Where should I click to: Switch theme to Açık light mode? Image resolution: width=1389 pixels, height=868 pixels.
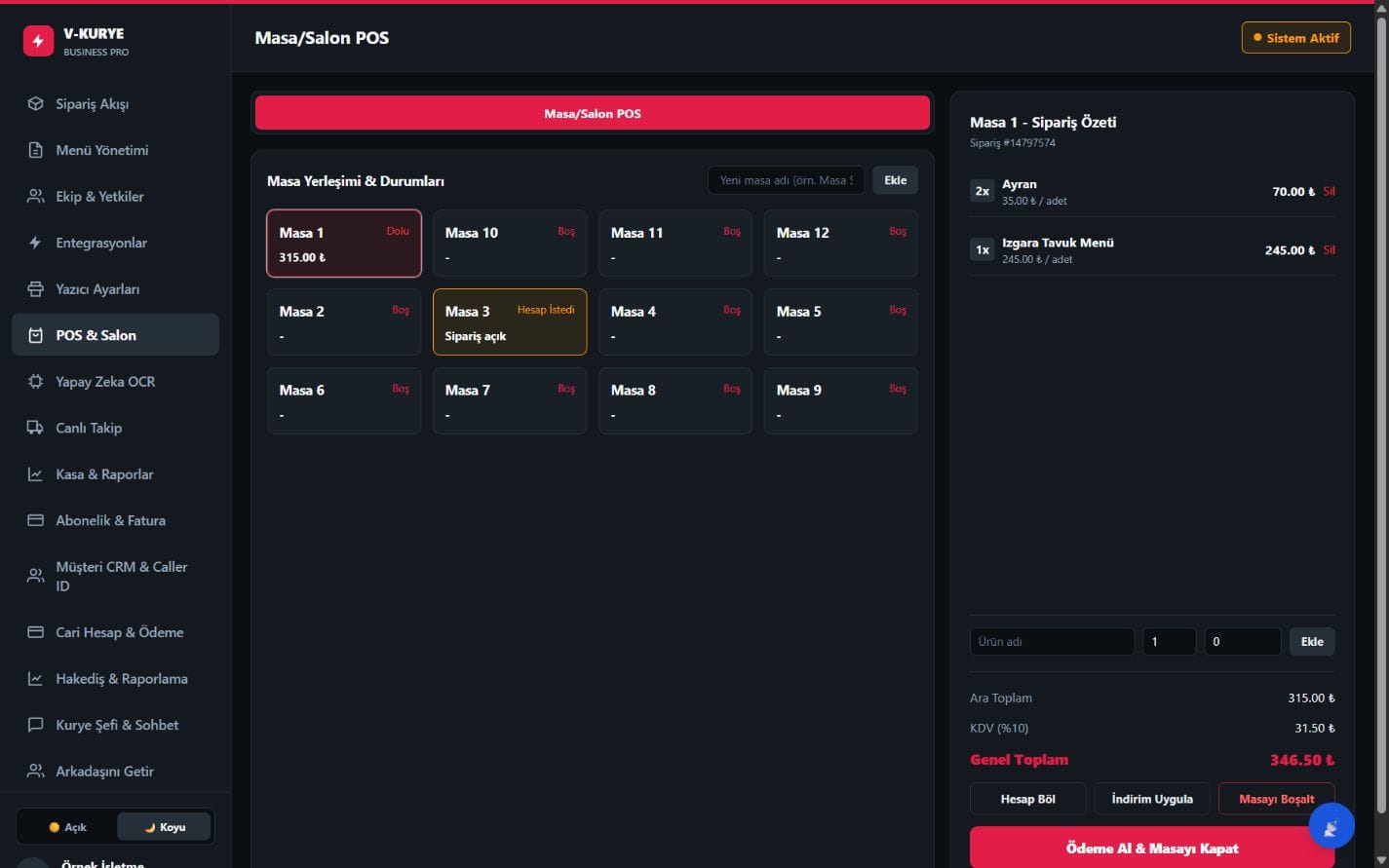(67, 827)
